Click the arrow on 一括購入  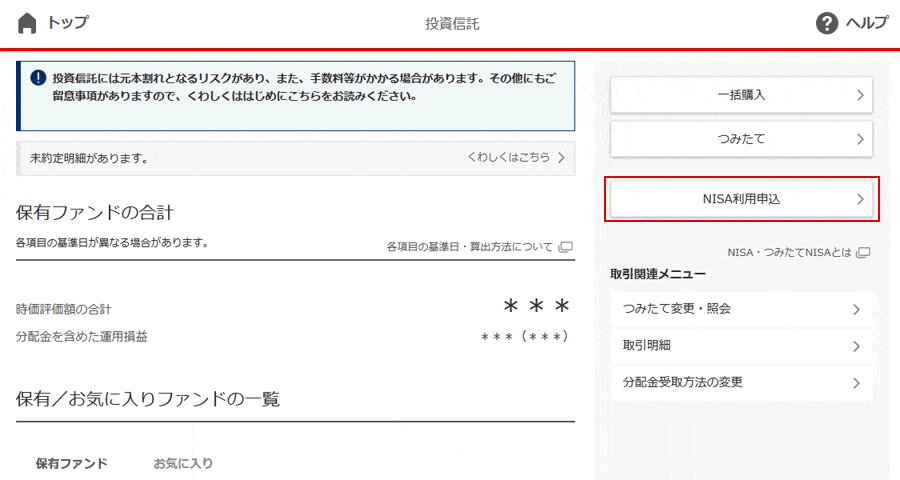(860, 95)
